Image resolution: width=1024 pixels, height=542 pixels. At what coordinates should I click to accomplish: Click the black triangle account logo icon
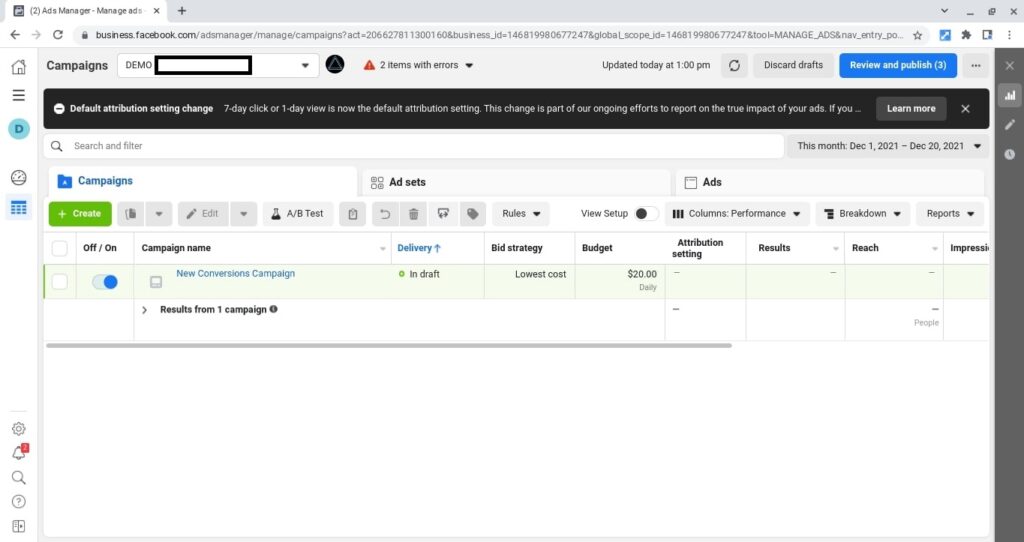[335, 65]
